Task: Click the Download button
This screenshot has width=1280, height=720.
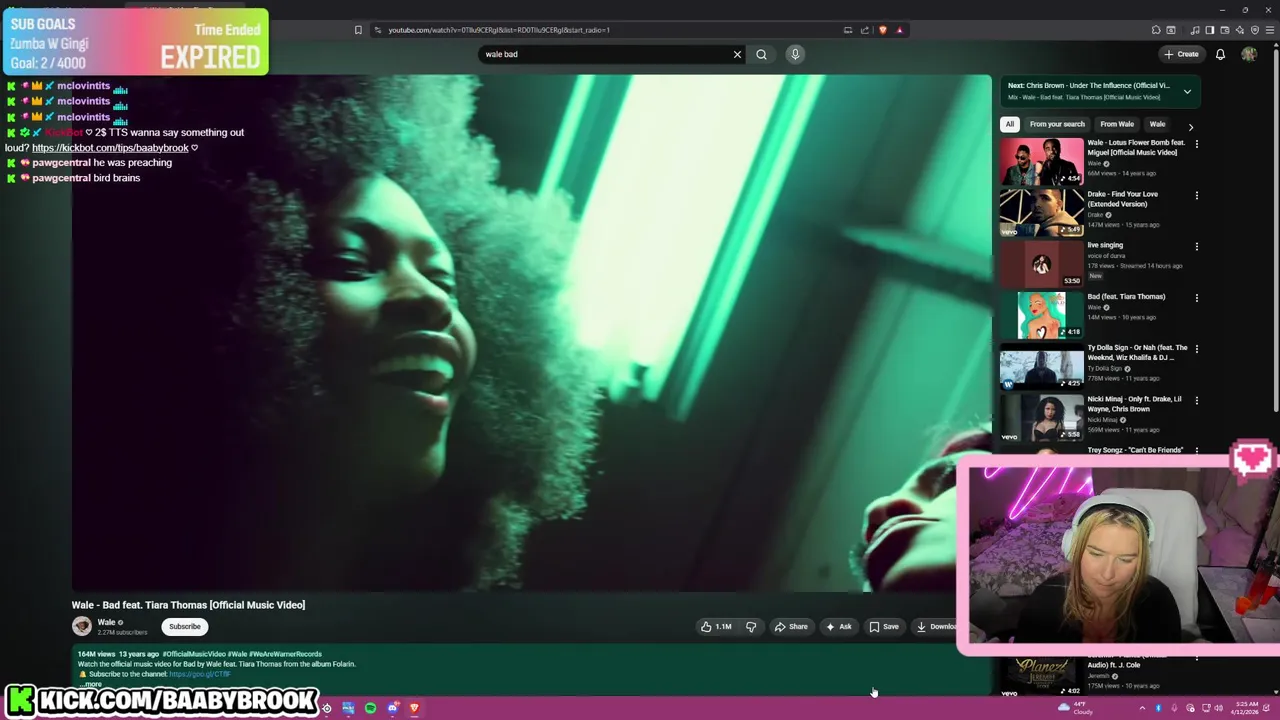Action: [935, 627]
